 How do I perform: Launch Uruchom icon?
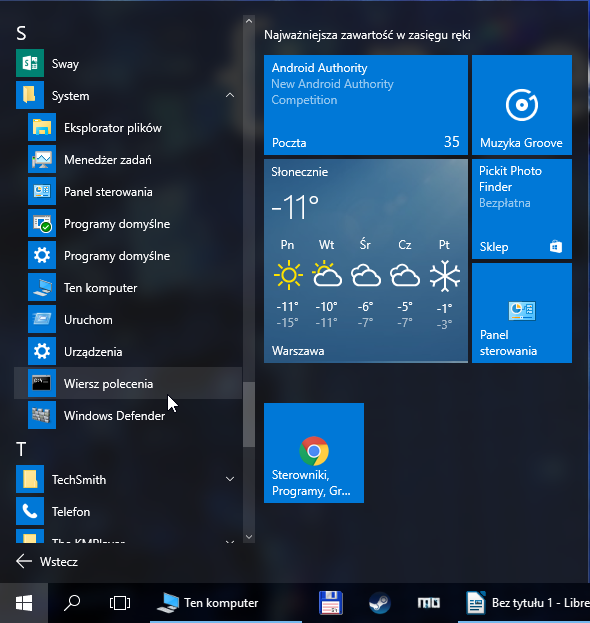[x=42, y=319]
